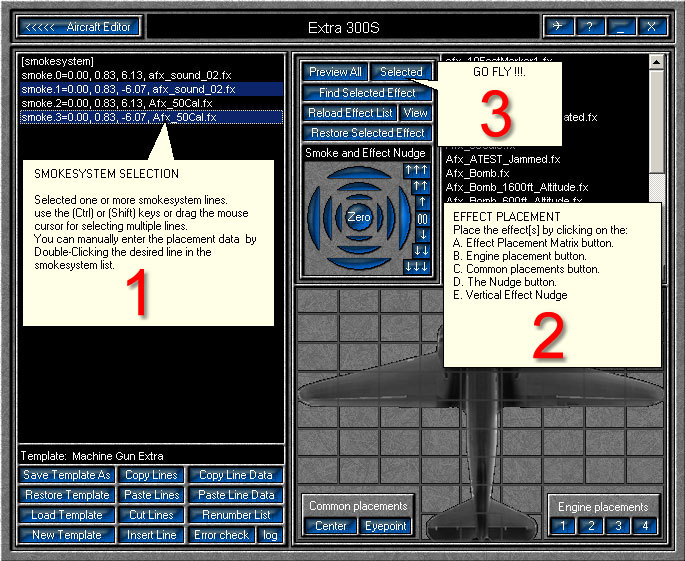Click Eyepoint common placement

tap(385, 526)
